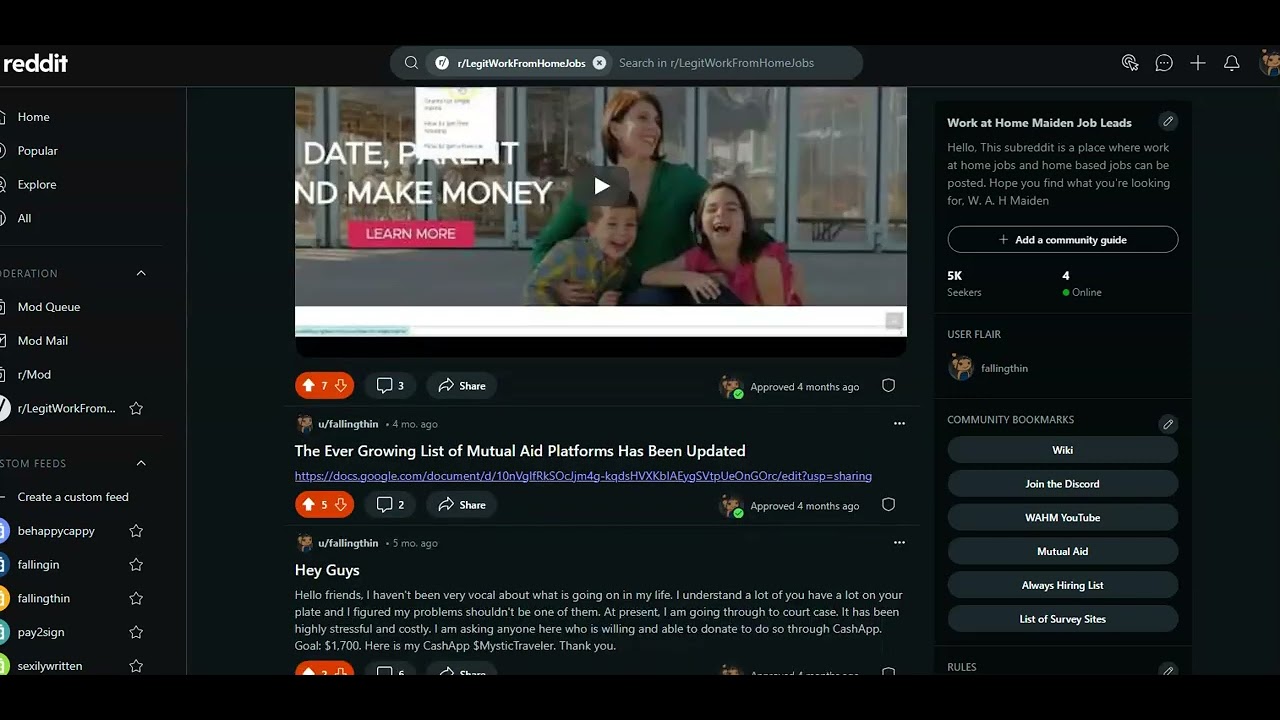Open mod actions shield on Mutual Aid post
Viewport: 1280px width, 720px height.
[888, 505]
